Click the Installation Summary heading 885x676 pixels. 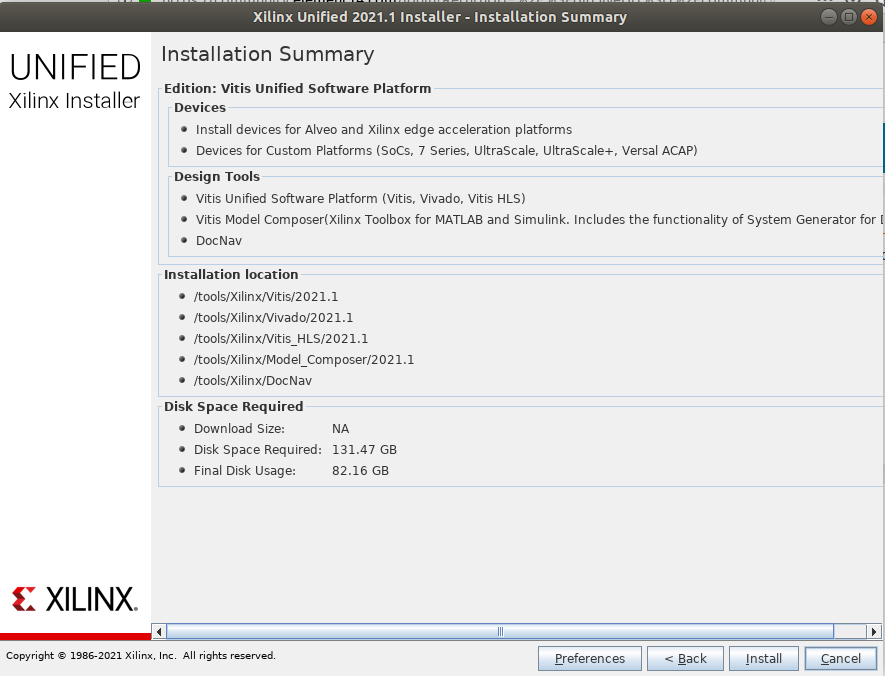coord(268,54)
